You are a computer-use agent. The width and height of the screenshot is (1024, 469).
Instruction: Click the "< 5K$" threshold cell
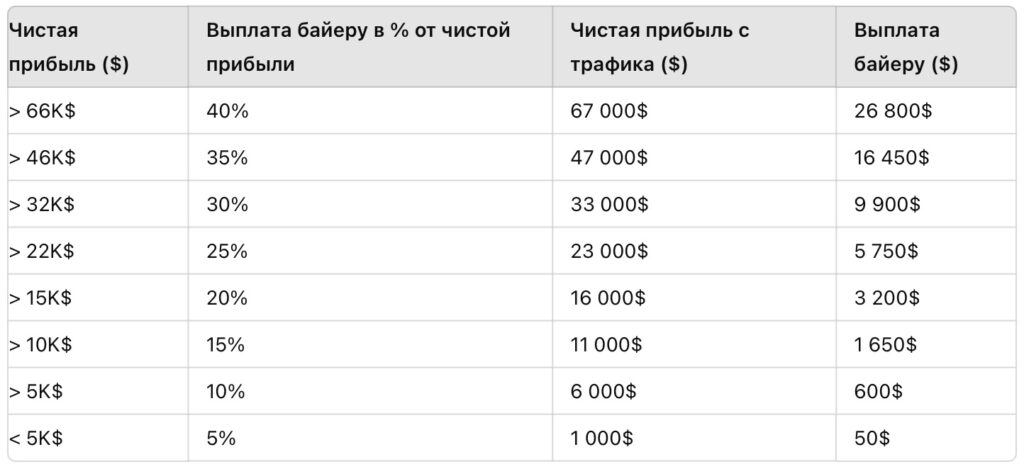pyautogui.click(x=98, y=438)
